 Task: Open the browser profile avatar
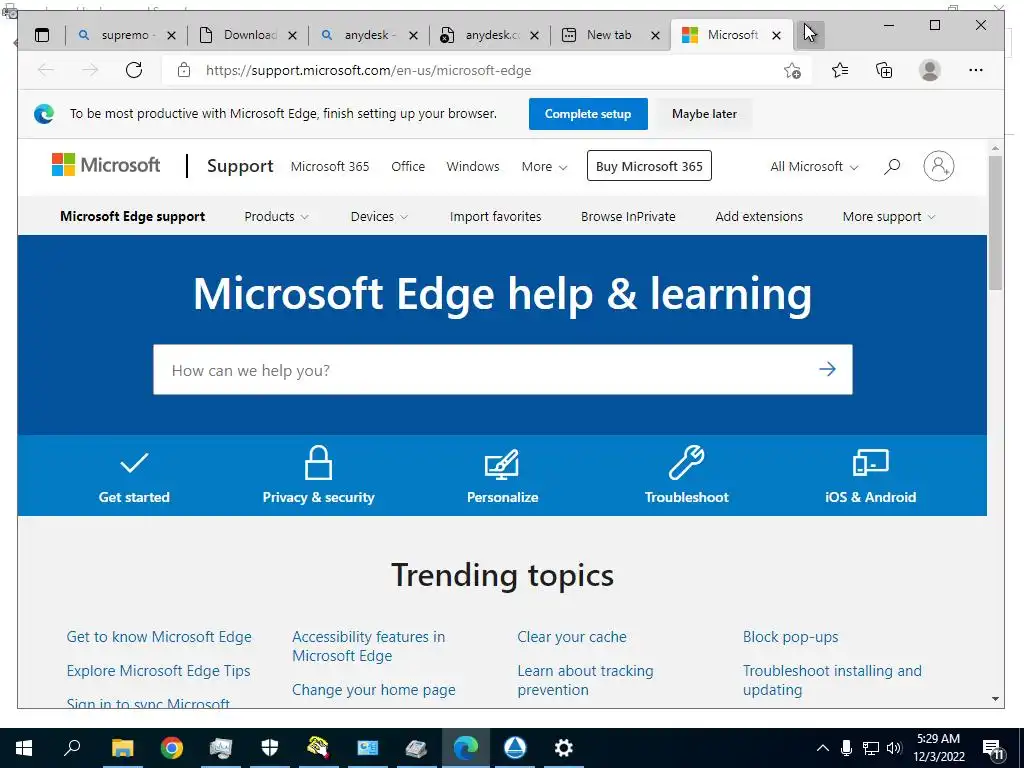pyautogui.click(x=929, y=70)
